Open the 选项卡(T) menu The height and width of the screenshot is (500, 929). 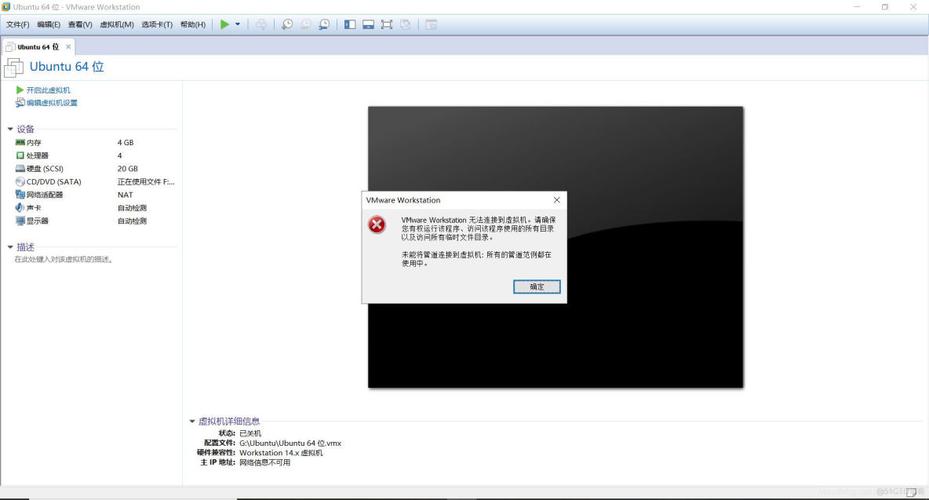[157, 24]
